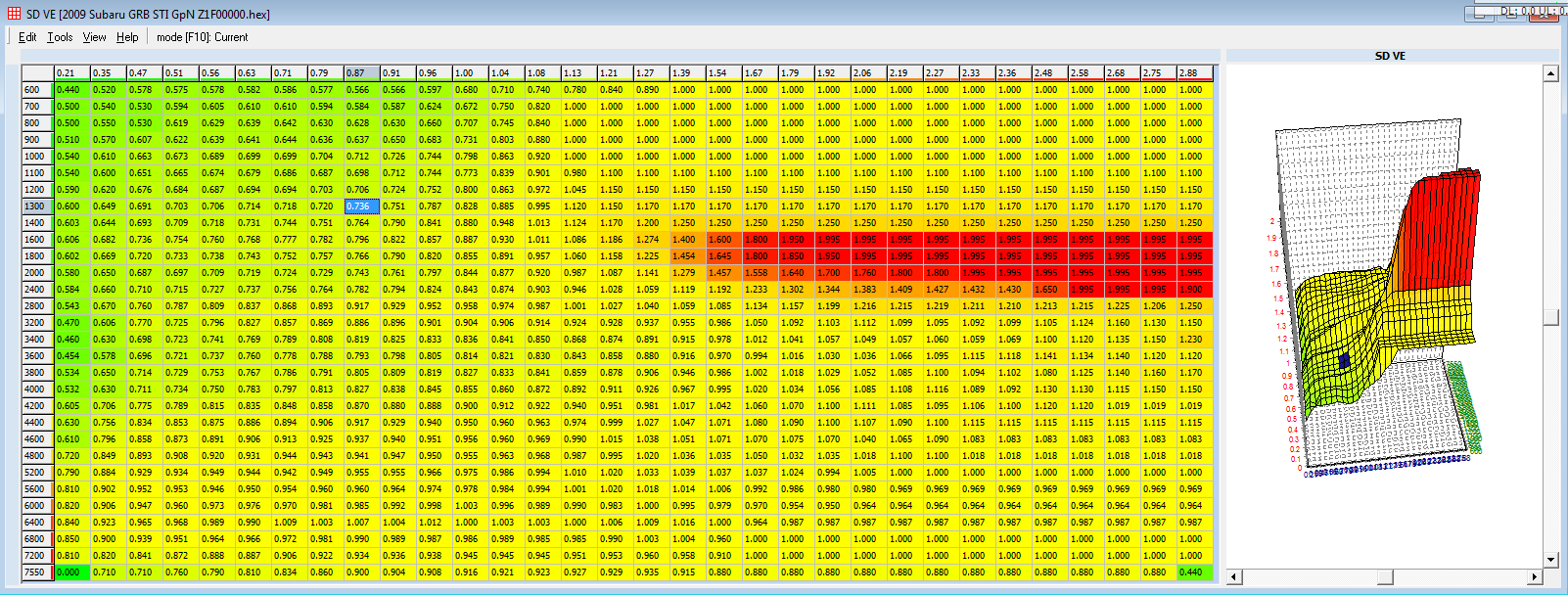Open the Tools menu
The width and height of the screenshot is (1568, 595).
click(x=60, y=37)
